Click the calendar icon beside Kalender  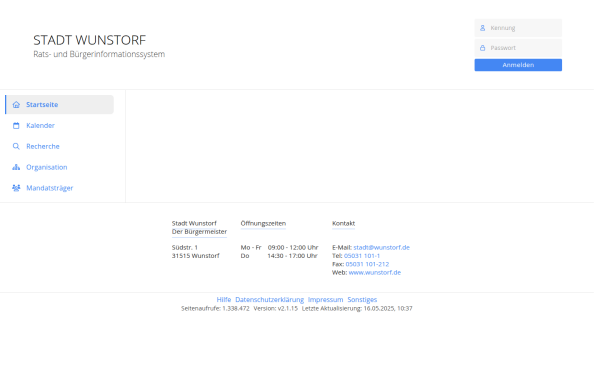(x=16, y=126)
